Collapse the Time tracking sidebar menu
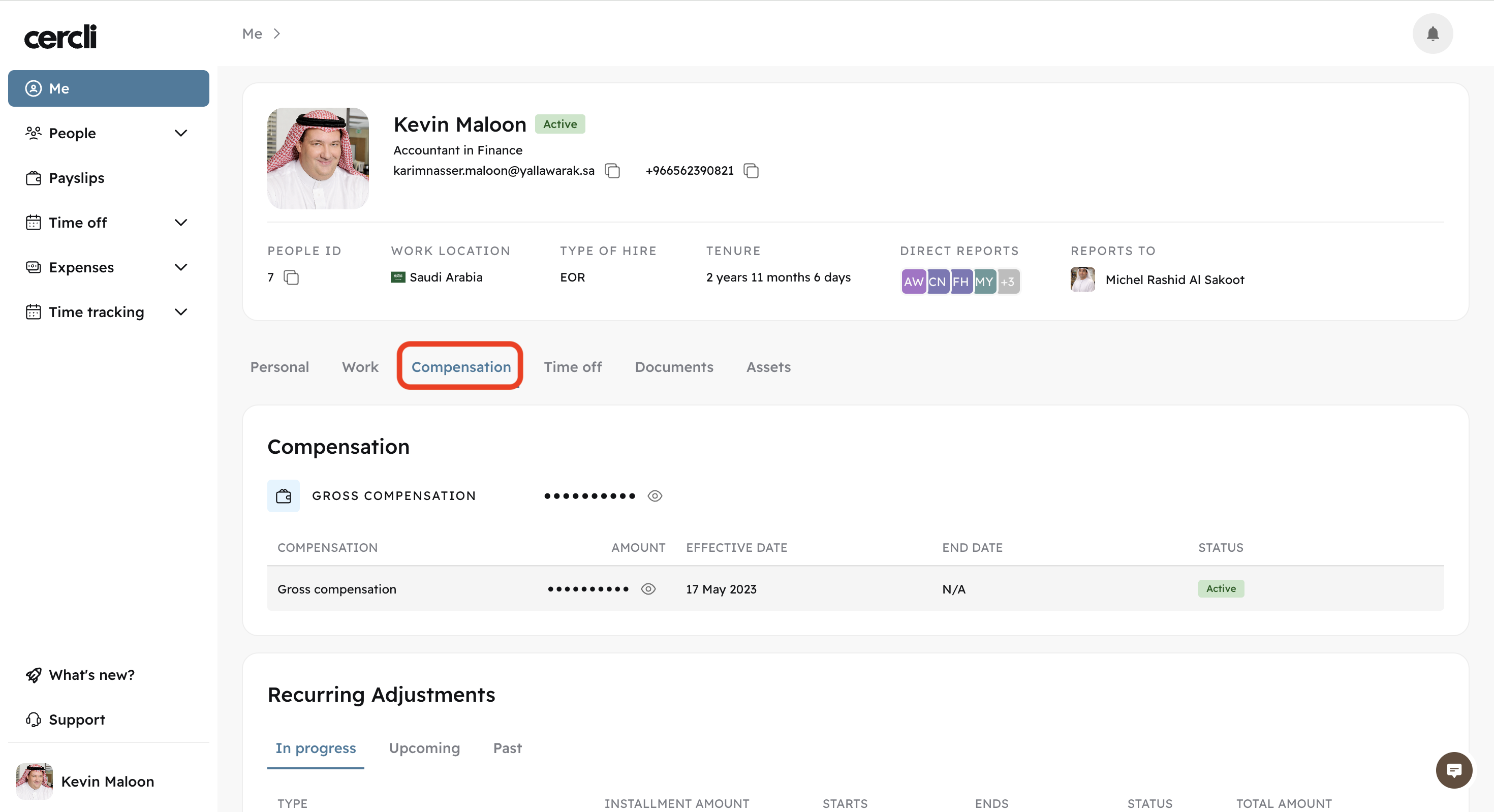 pos(181,311)
